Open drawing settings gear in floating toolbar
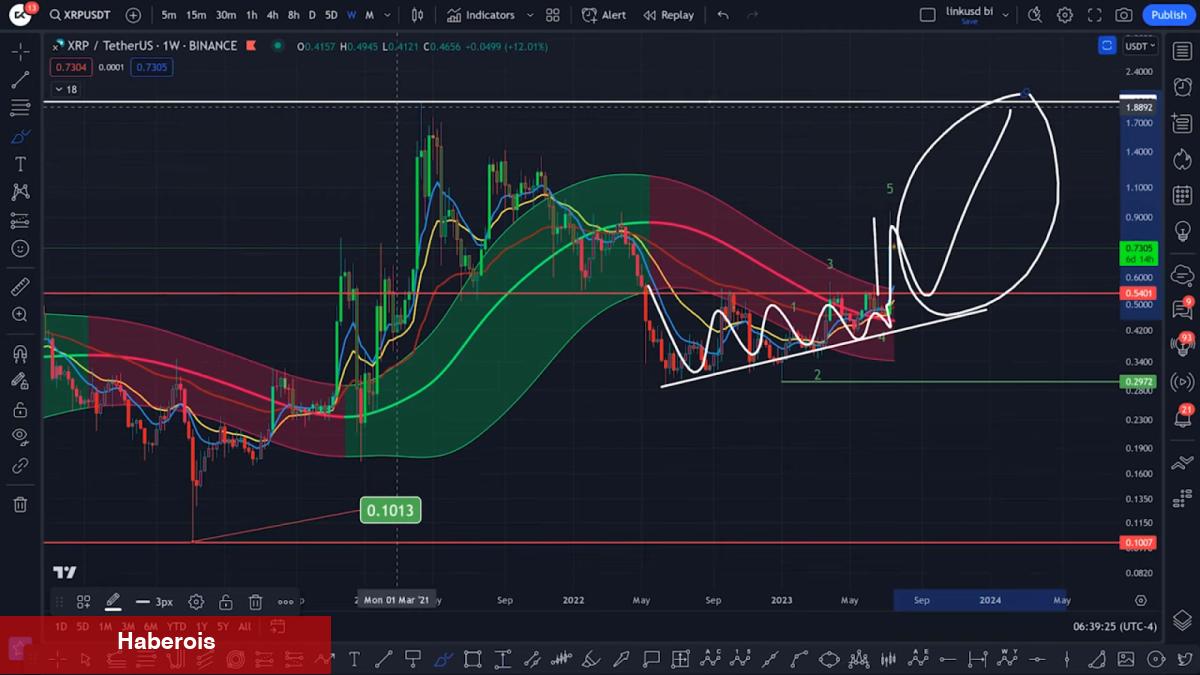Viewport: 1200px width, 675px height. [196, 602]
